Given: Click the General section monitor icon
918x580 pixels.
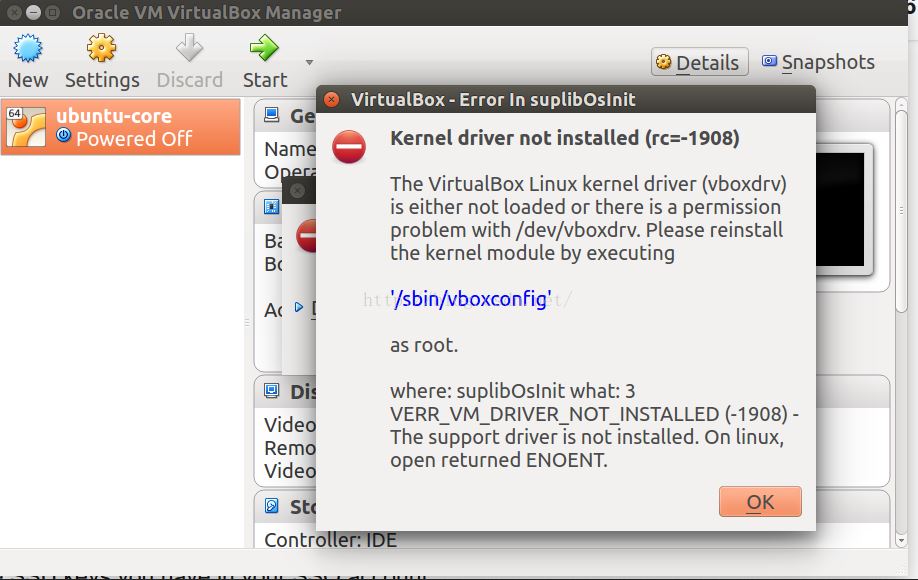Looking at the screenshot, I should tap(272, 116).
